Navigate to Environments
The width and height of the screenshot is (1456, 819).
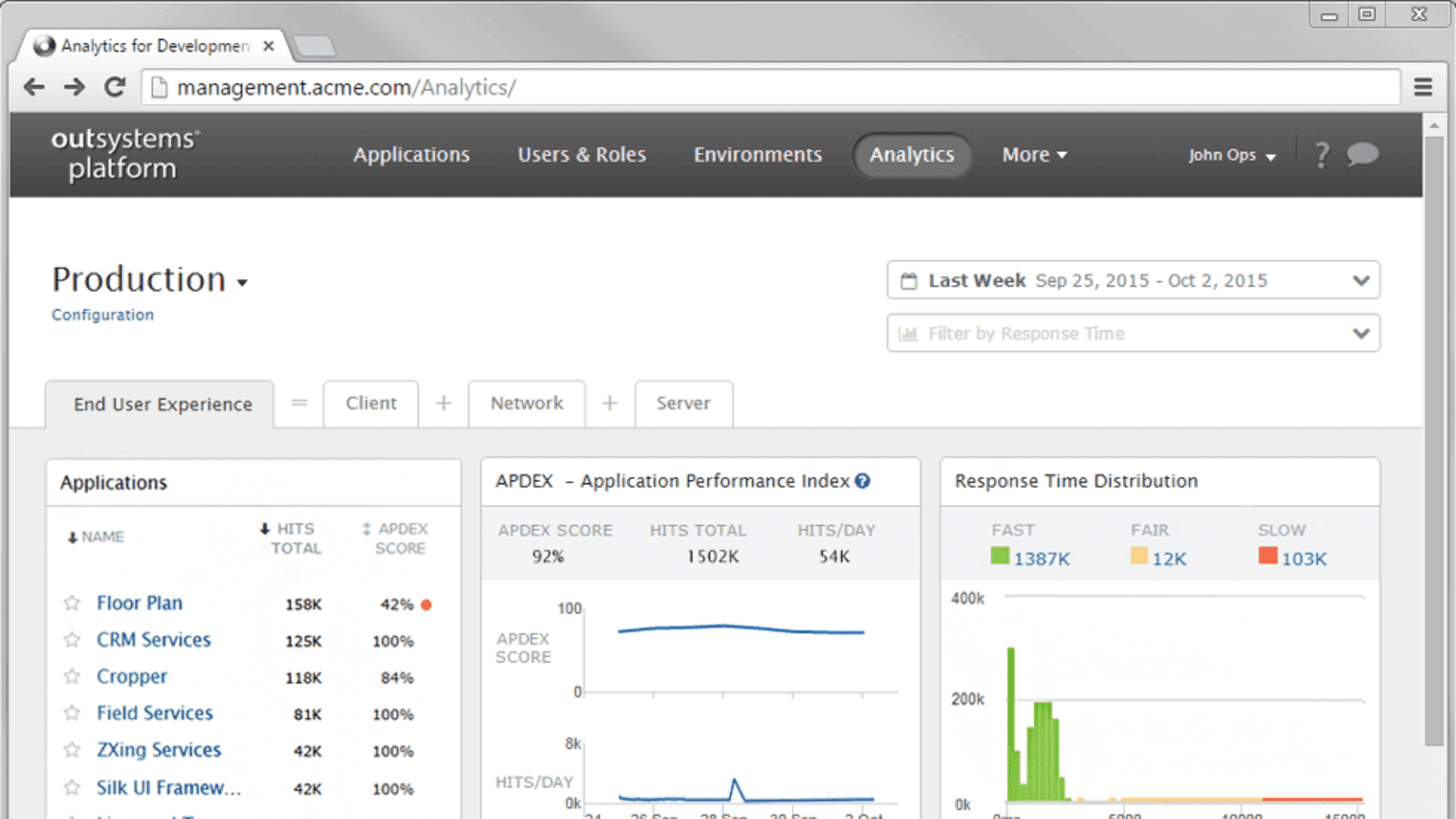click(758, 155)
